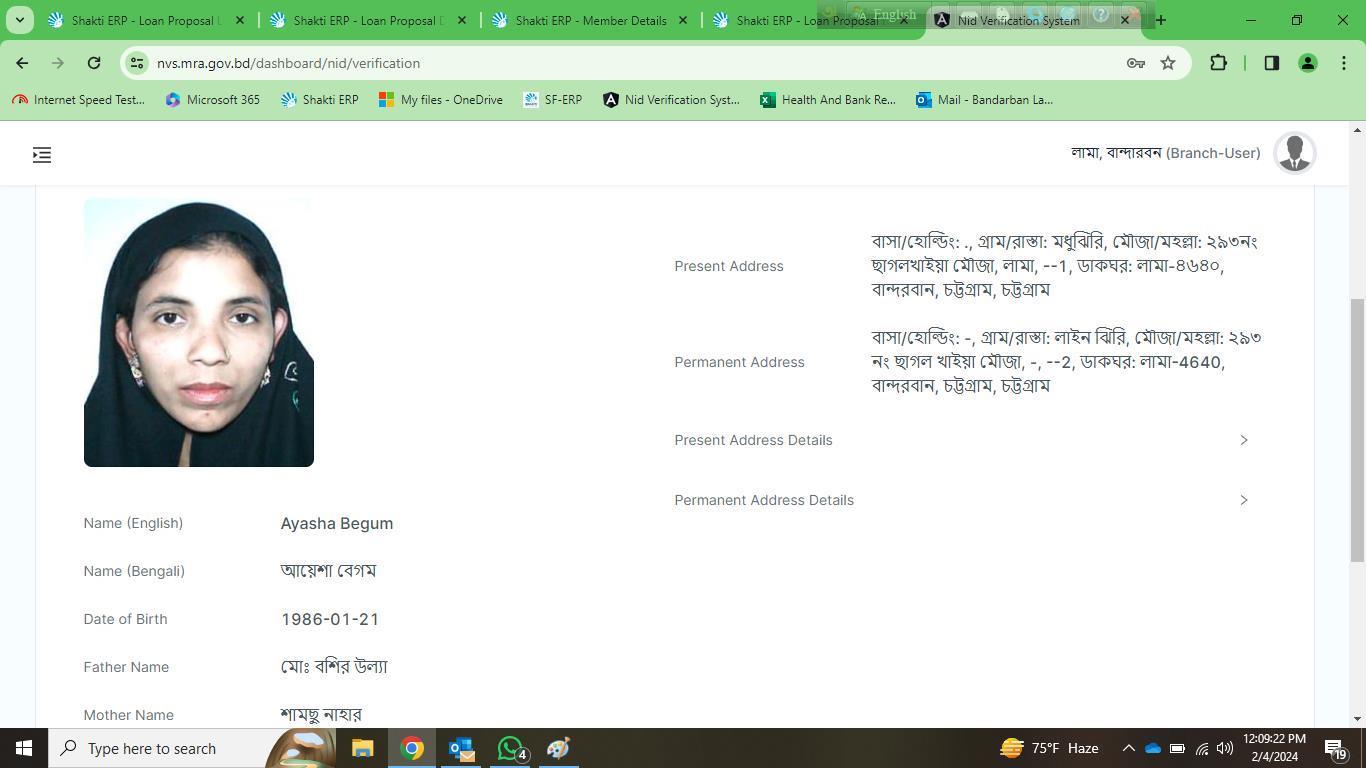Click the Windows taskbar search box
Screen dimensions: 1366x768
[190, 748]
